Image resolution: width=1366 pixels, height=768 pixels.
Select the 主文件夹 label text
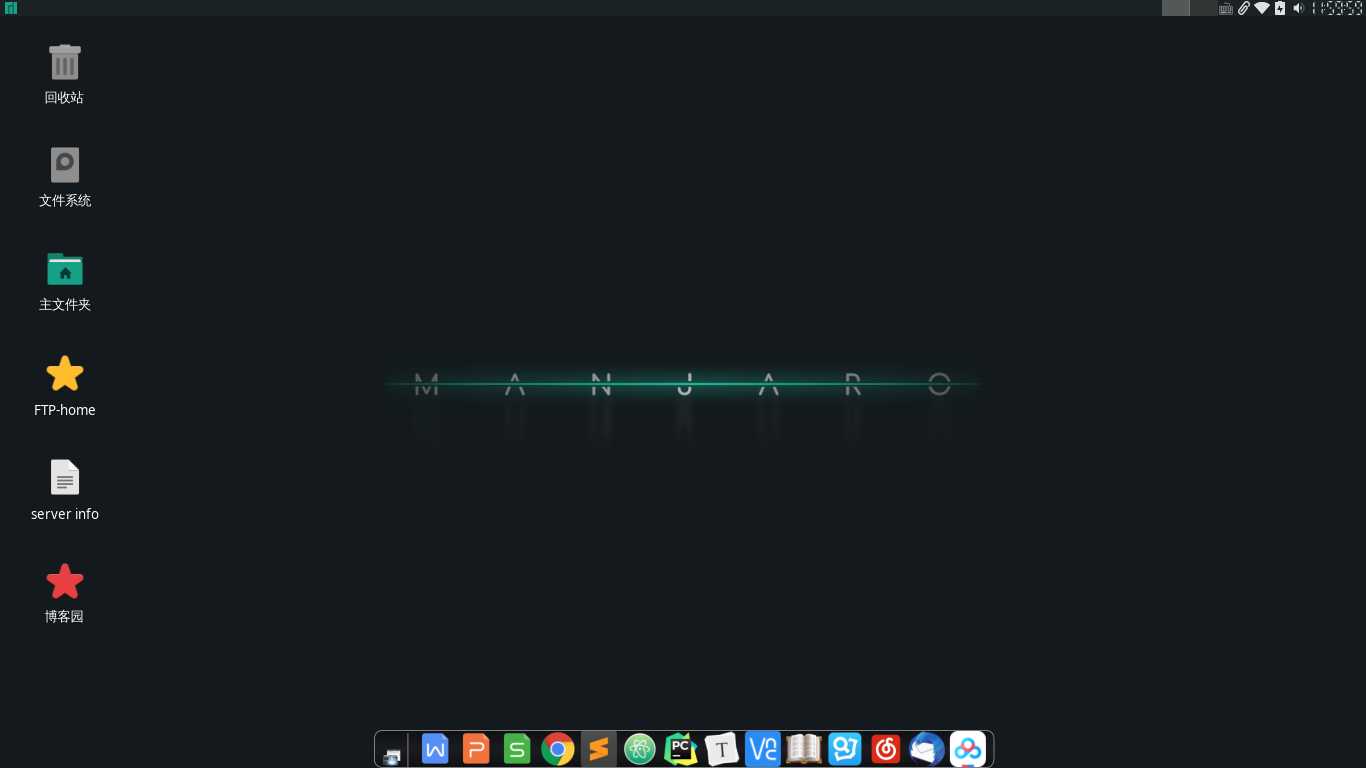tap(65, 305)
